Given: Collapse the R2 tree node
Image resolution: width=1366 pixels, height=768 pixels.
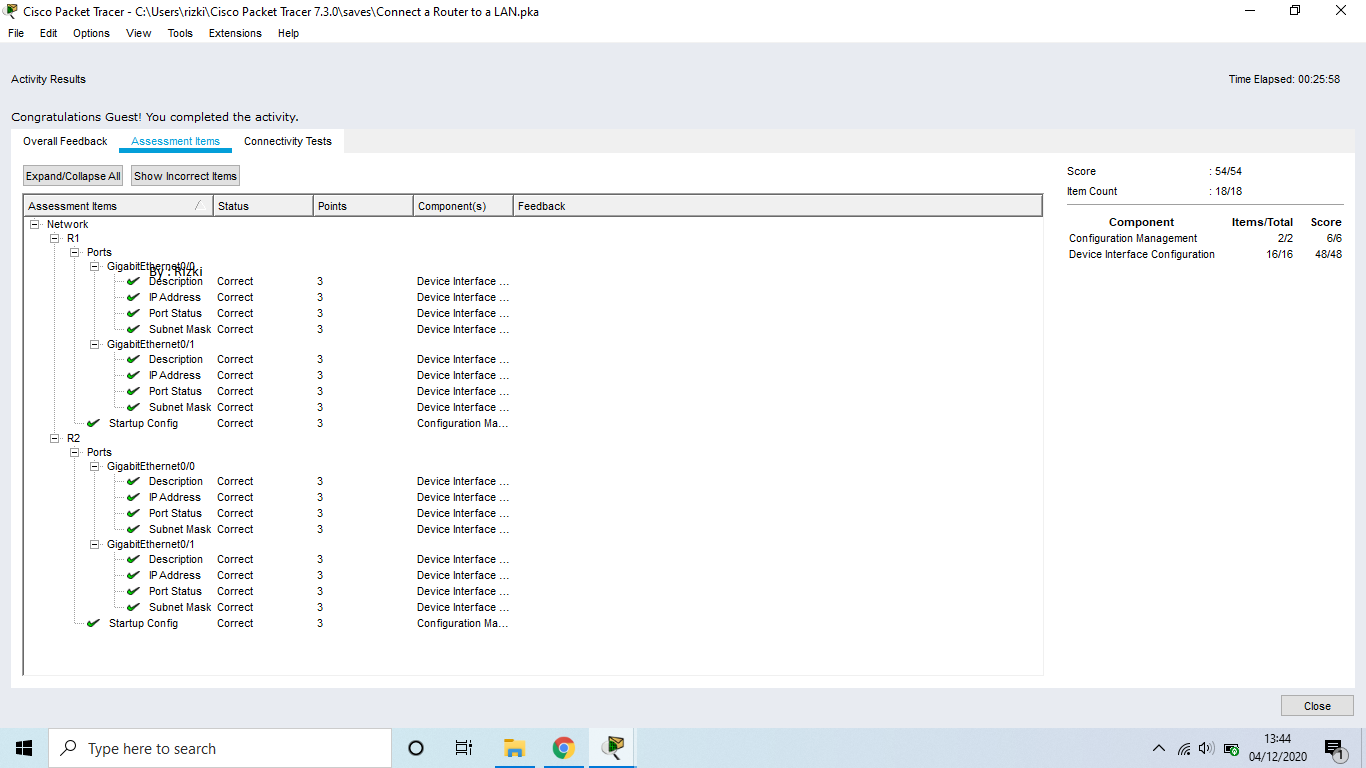Looking at the screenshot, I should coord(55,438).
